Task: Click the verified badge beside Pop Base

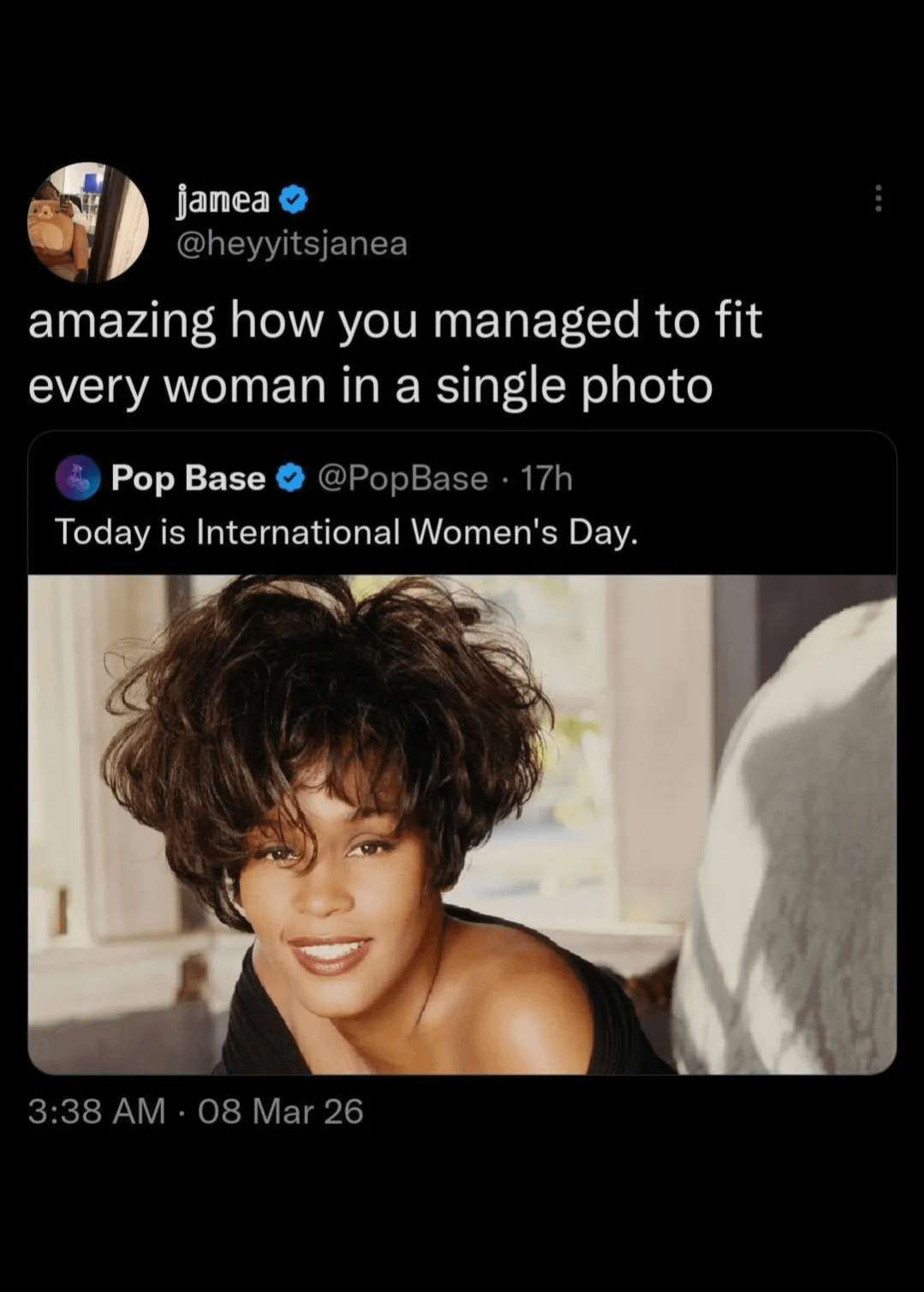Action: click(x=292, y=478)
